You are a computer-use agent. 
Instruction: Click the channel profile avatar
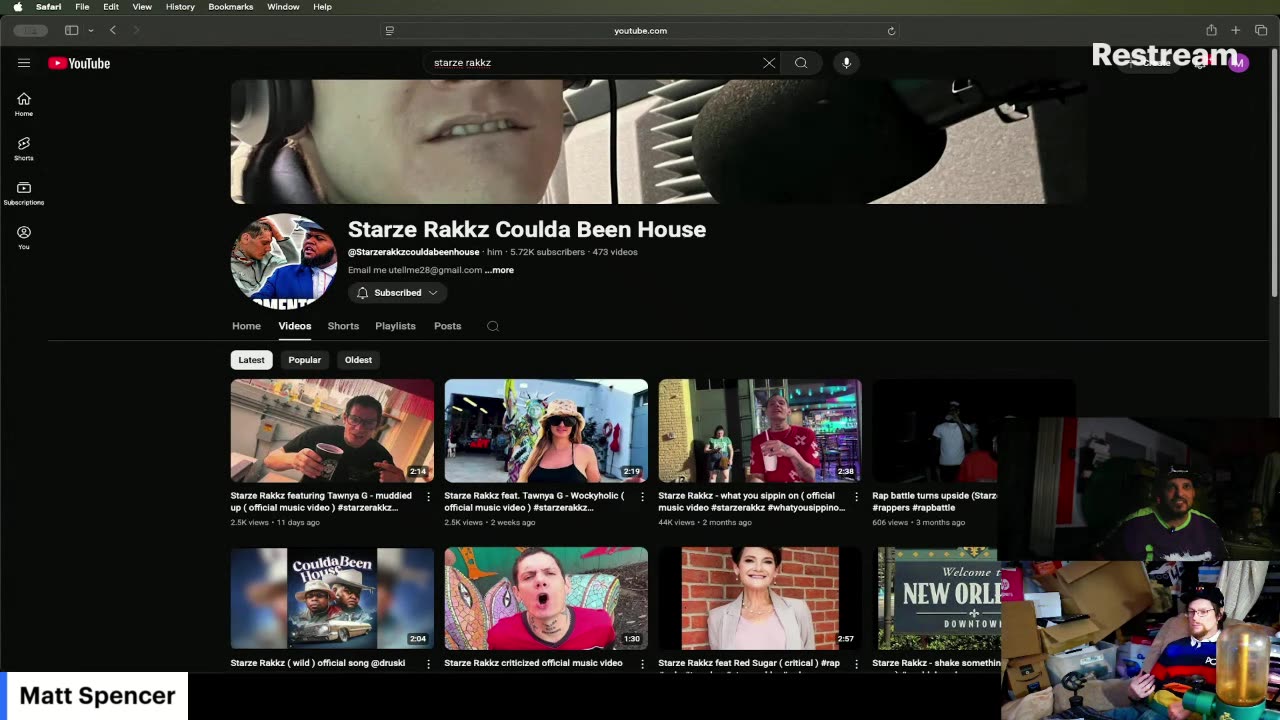coord(284,261)
